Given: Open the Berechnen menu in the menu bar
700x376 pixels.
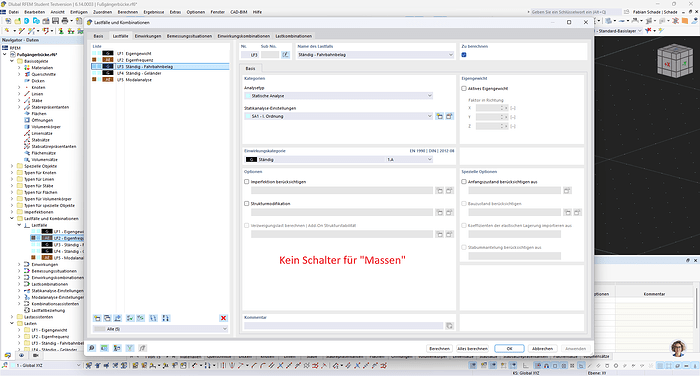Looking at the screenshot, I should click(128, 12).
